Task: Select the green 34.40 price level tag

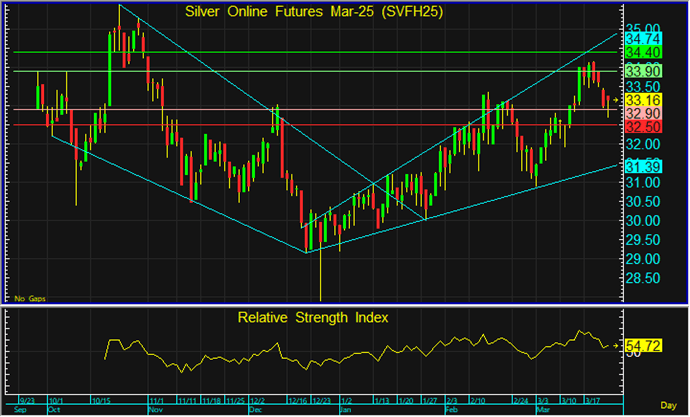Action: (x=640, y=51)
